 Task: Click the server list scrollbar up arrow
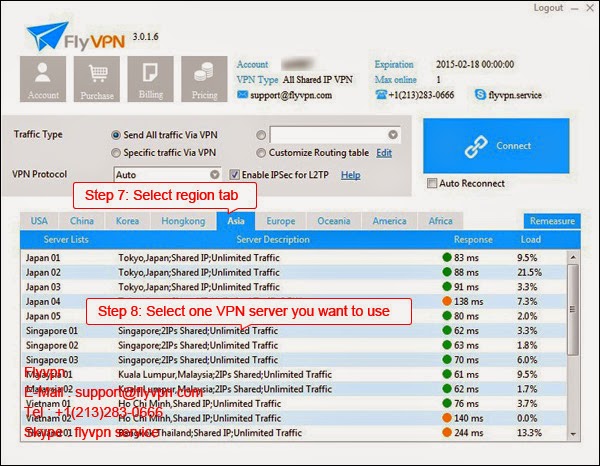click(x=573, y=257)
